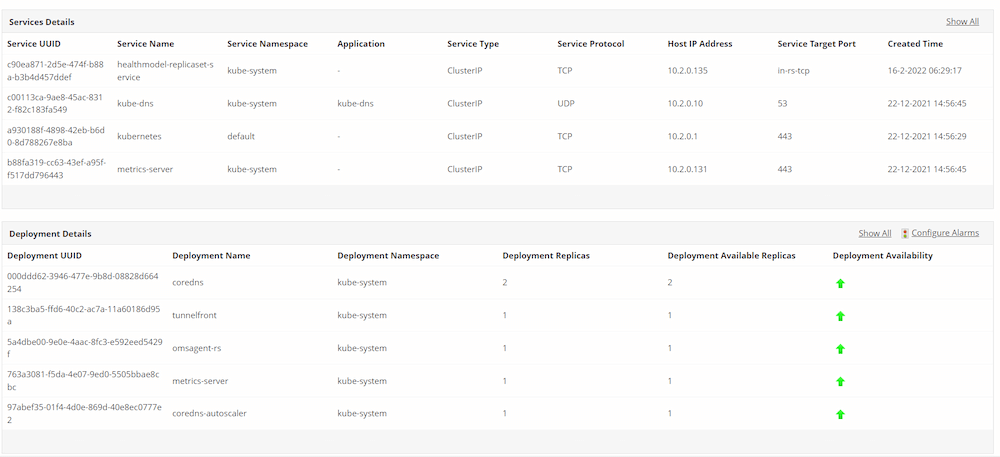This screenshot has width=1000, height=457.
Task: Open the Configure Alarms link
Action: point(945,234)
